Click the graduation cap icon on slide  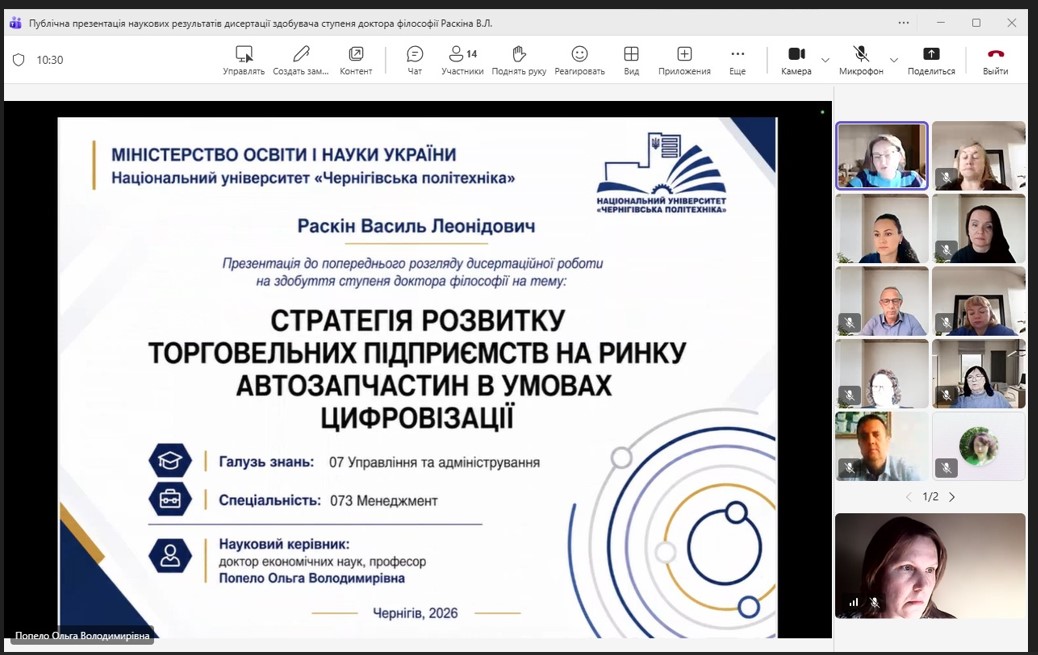click(x=170, y=460)
